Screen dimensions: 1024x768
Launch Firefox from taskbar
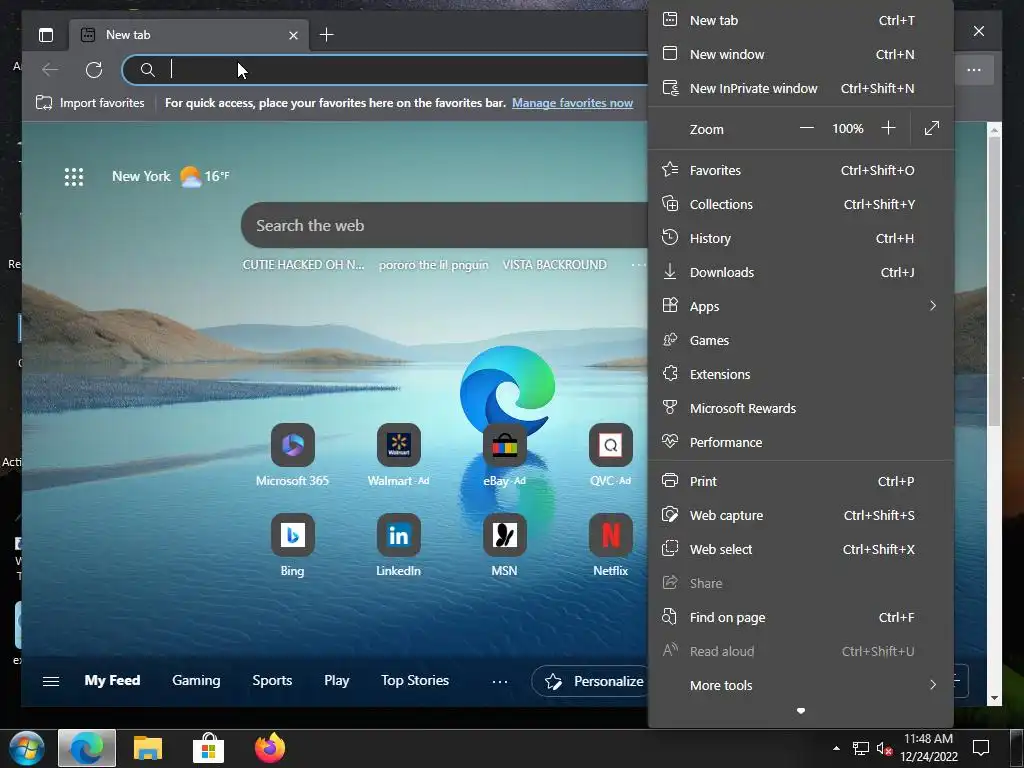pos(270,748)
